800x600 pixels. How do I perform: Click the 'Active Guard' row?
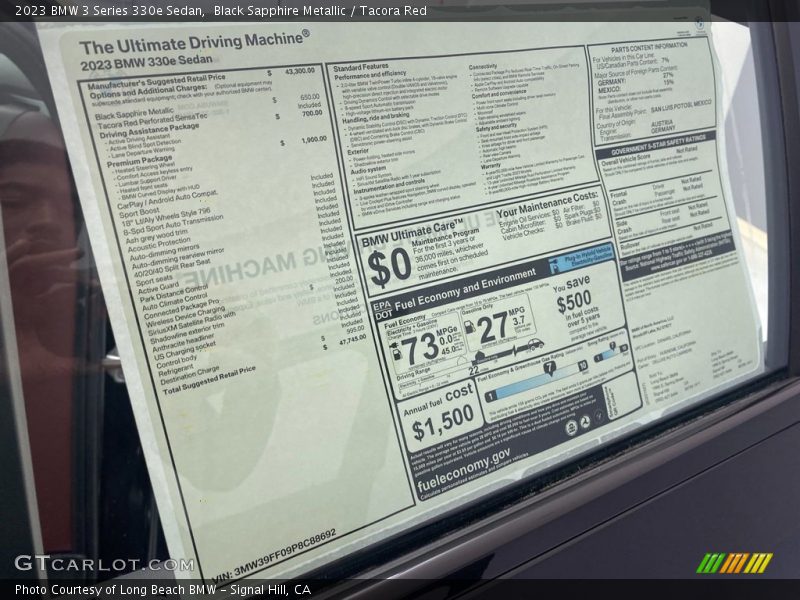(x=159, y=288)
